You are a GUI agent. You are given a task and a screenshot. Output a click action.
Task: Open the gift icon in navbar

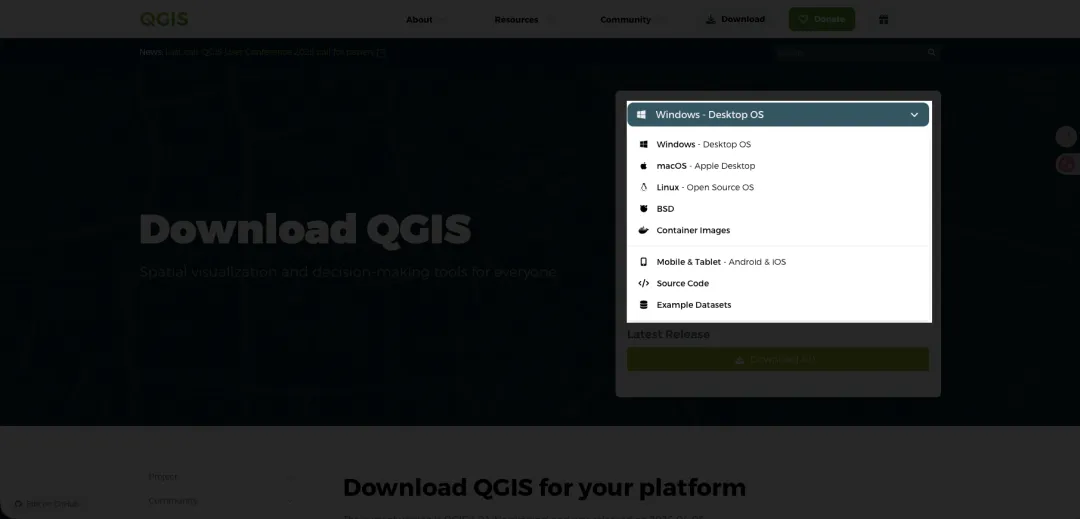(x=884, y=19)
